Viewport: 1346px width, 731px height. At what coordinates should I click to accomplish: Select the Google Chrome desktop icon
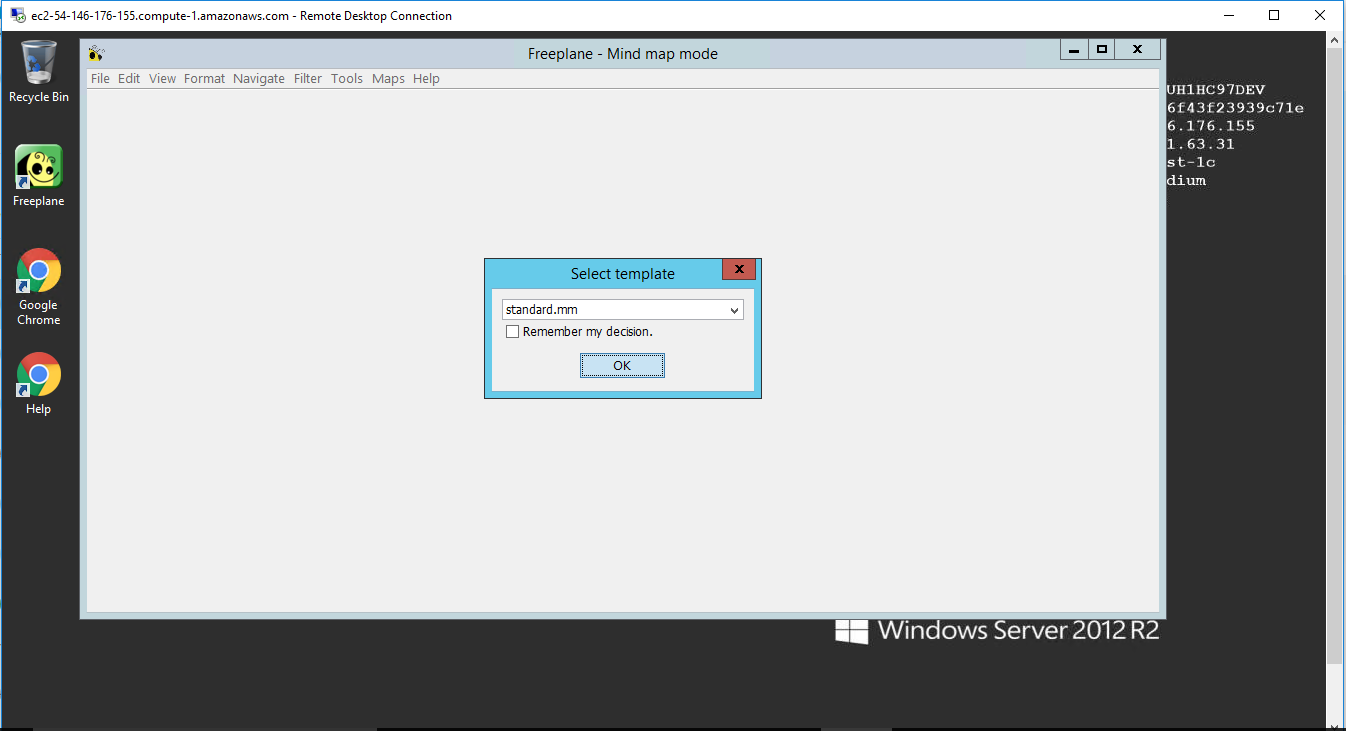tap(38, 274)
